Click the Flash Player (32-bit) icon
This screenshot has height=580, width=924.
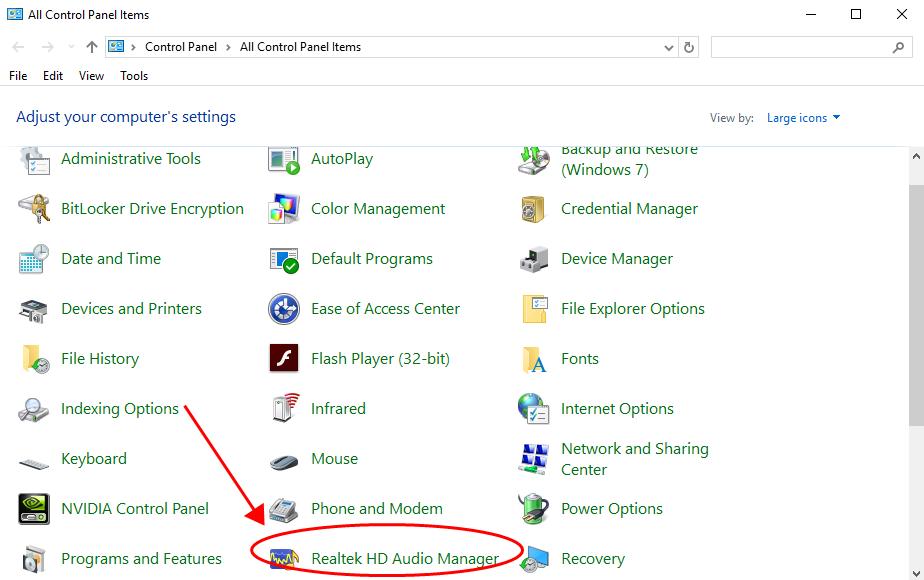(x=284, y=359)
